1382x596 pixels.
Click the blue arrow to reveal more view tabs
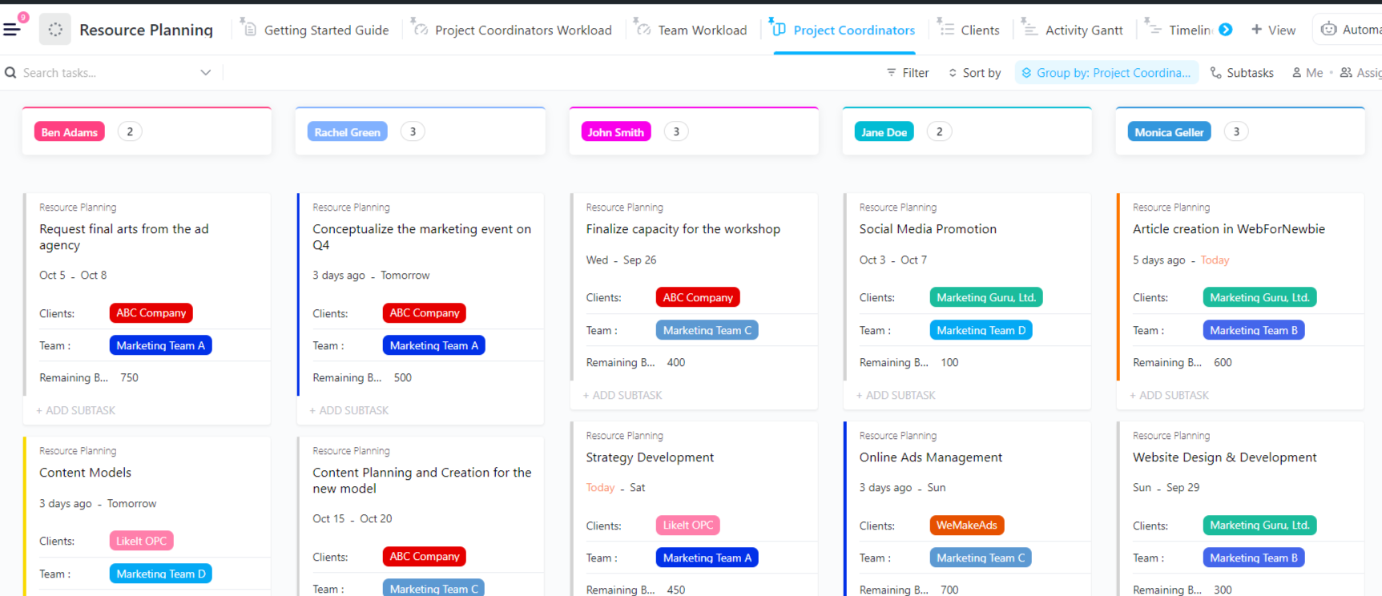click(1227, 29)
